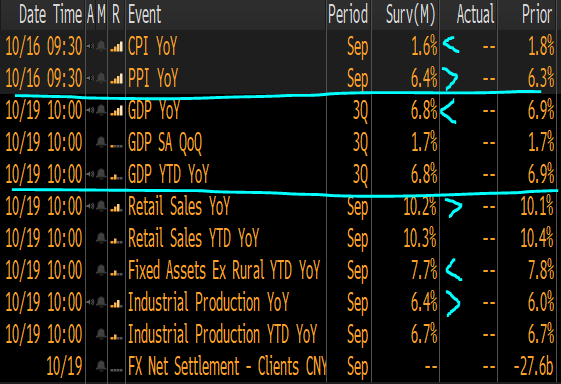Click the speaker icon in Industrial Production YoY row
This screenshot has width=561, height=384.
tap(91, 302)
